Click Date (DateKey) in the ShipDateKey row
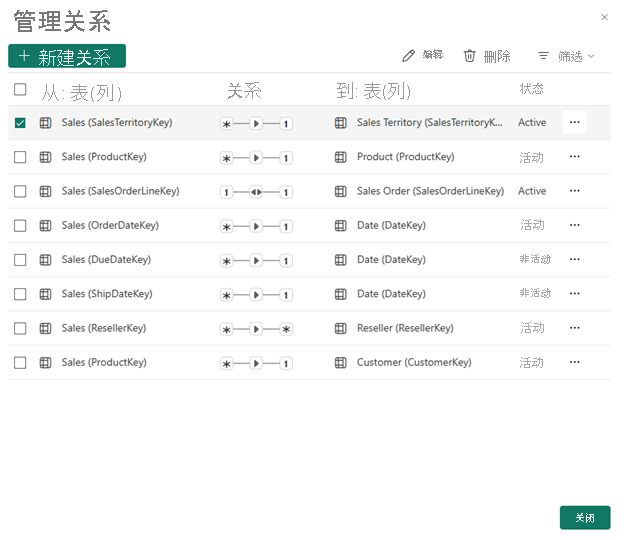 click(x=391, y=294)
